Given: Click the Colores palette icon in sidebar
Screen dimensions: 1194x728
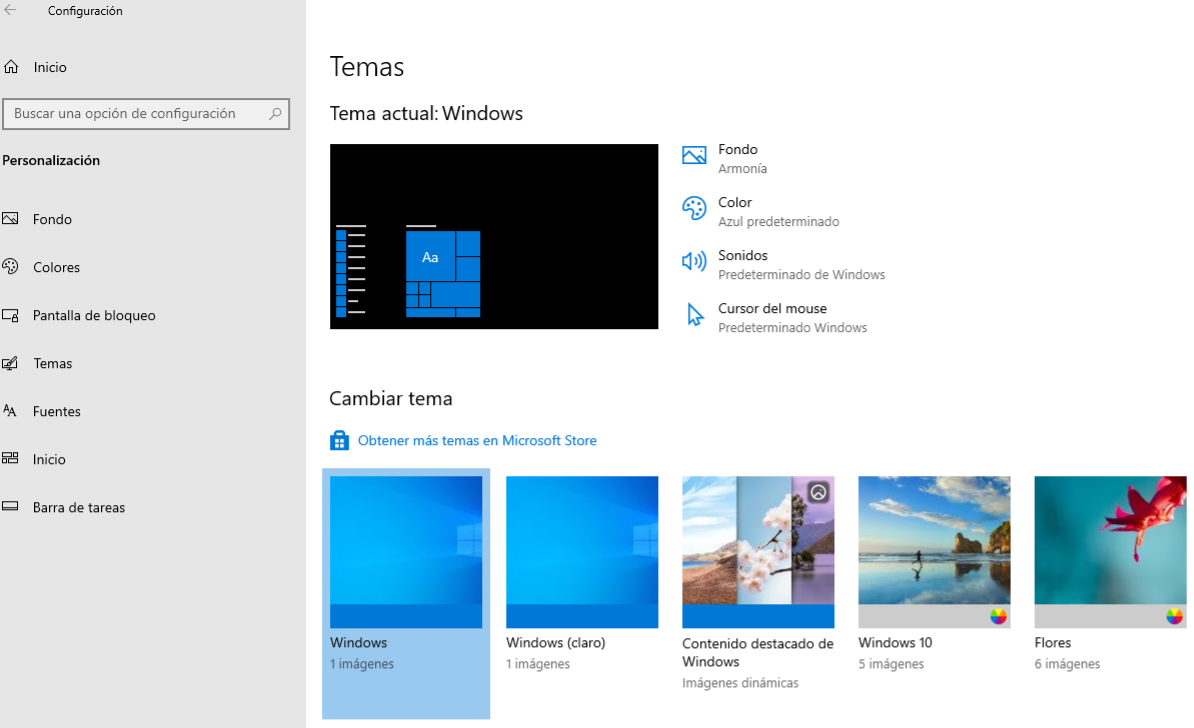Looking at the screenshot, I should [10, 267].
